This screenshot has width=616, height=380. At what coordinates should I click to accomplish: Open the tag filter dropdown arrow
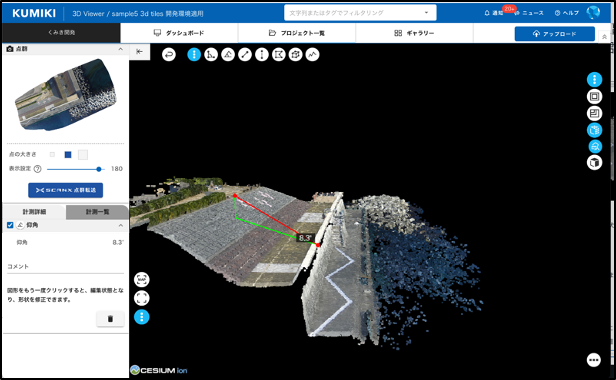(x=426, y=13)
